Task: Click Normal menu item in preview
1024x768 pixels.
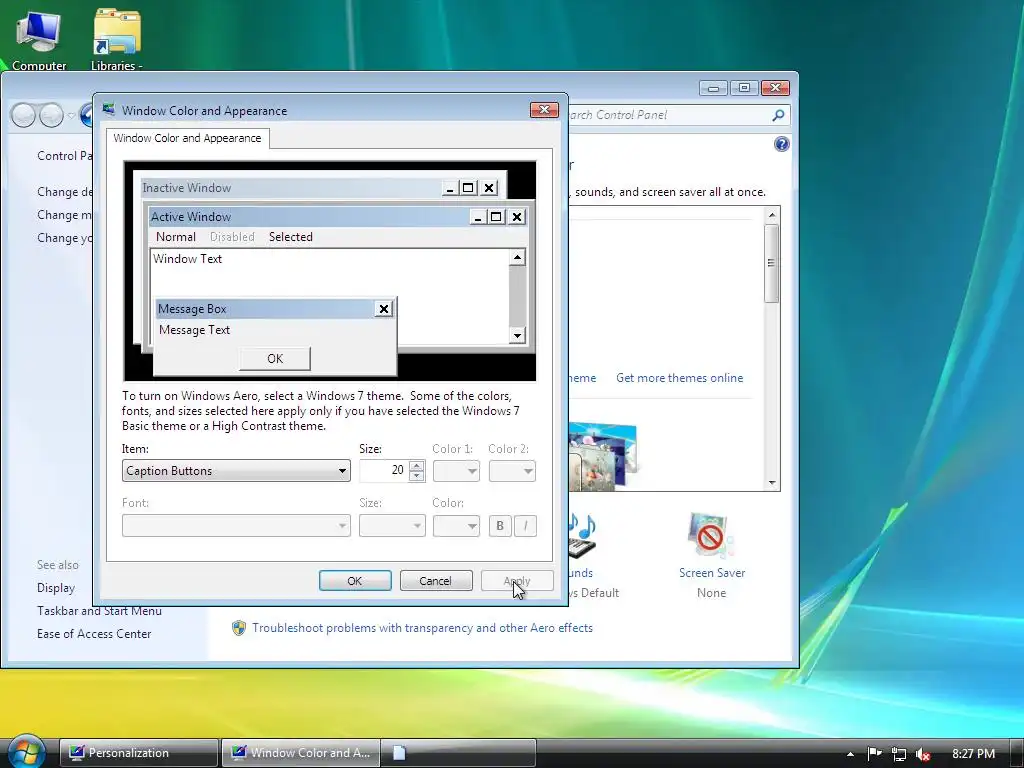Action: pyautogui.click(x=176, y=237)
